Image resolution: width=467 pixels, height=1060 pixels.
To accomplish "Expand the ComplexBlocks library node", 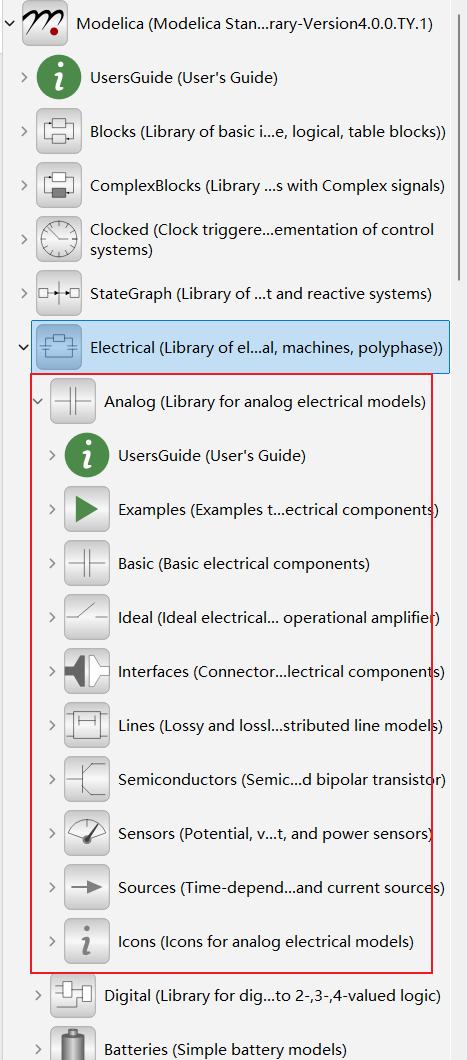I will (24, 185).
